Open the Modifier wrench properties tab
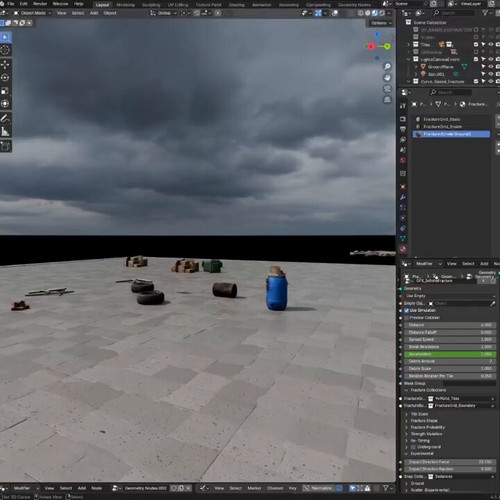The image size is (500, 500). pyautogui.click(x=403, y=197)
